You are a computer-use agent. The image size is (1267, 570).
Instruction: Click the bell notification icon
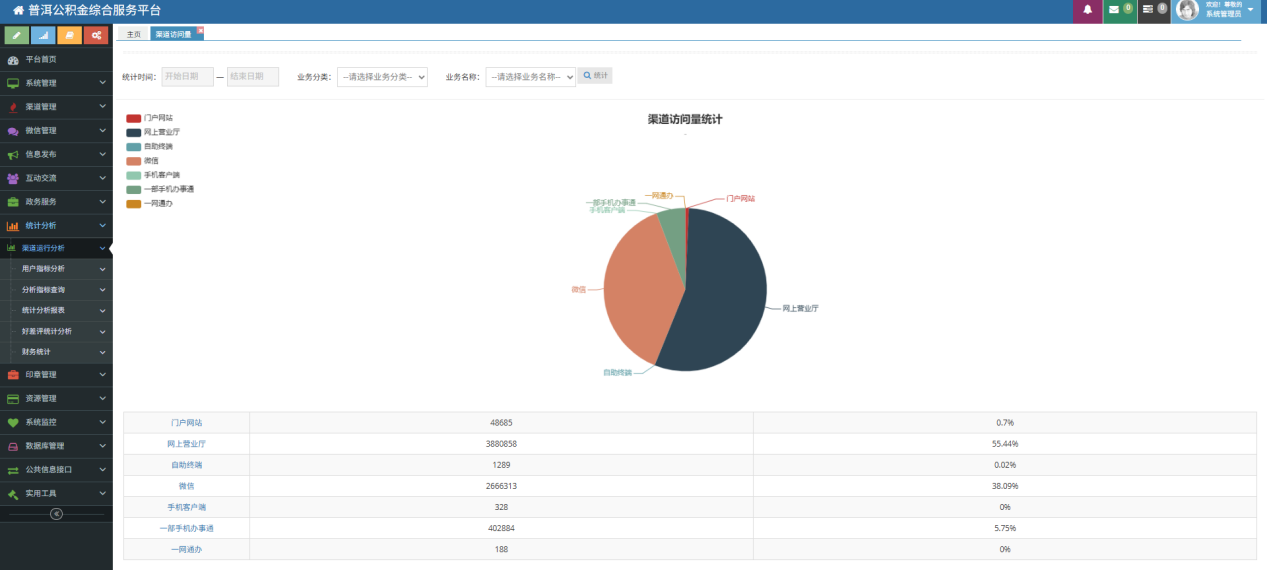pos(1087,10)
